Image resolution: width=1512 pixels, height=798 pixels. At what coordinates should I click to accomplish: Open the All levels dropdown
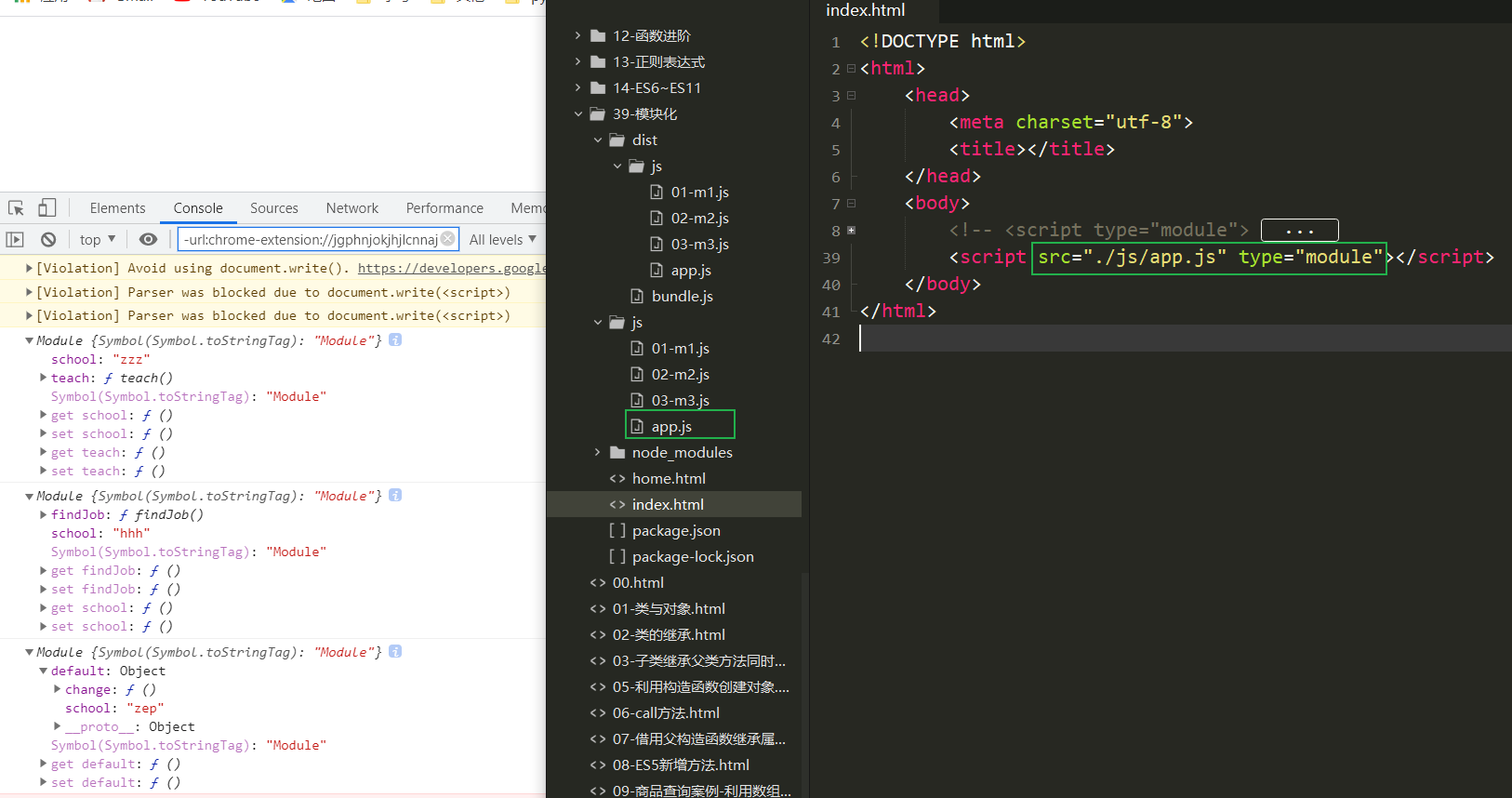[503, 239]
